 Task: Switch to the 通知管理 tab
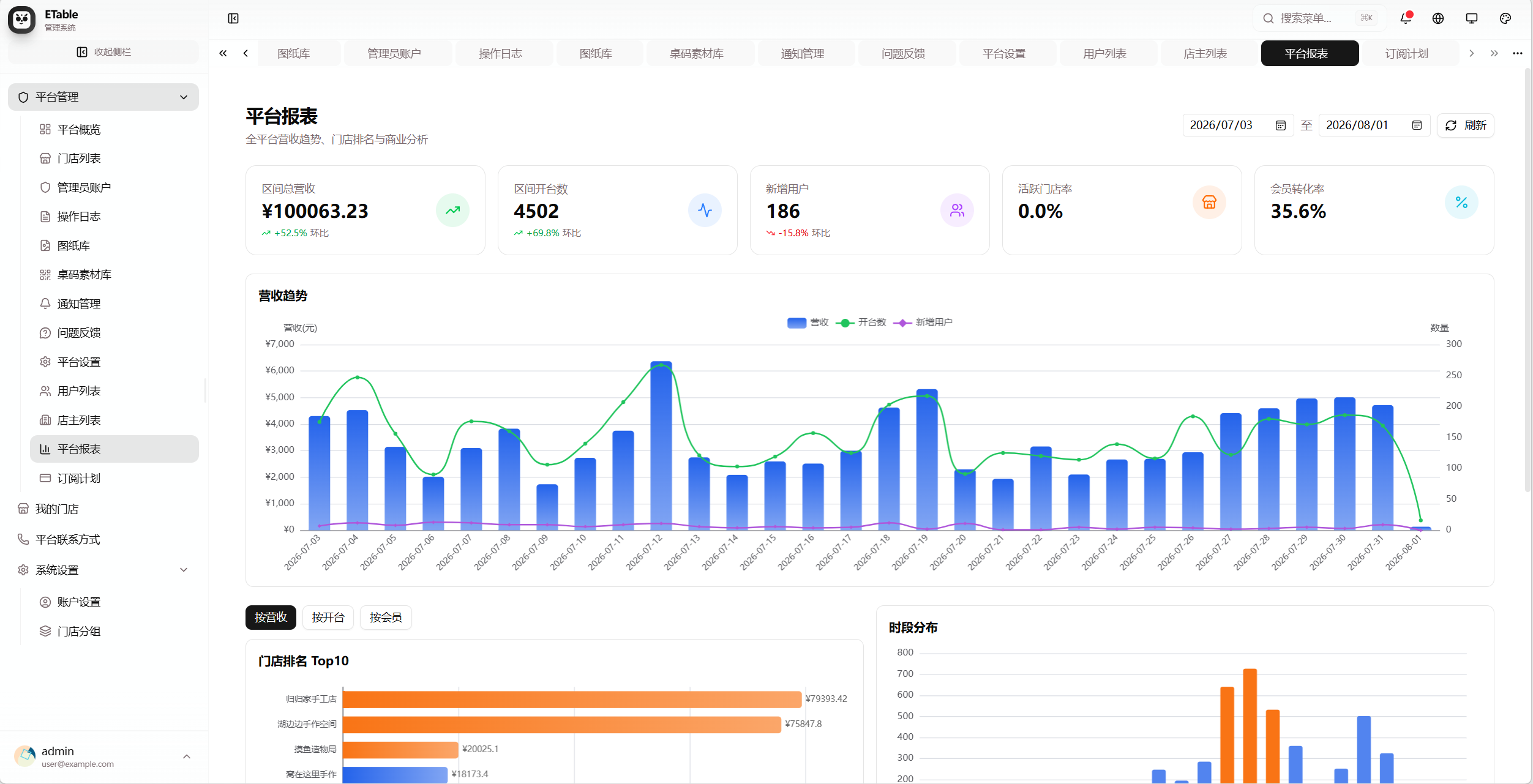(x=806, y=53)
